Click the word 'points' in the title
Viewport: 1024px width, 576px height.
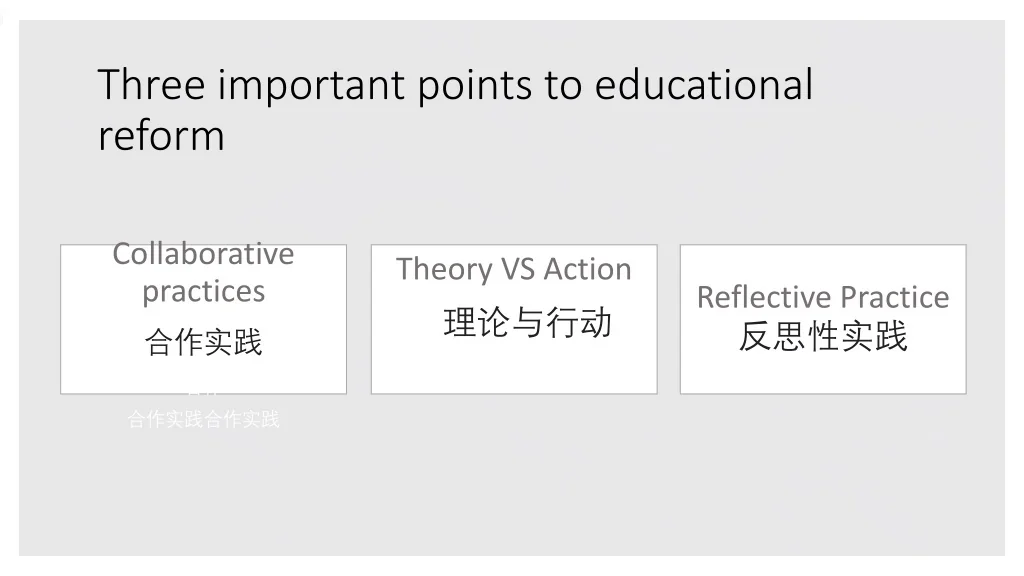[475, 86]
